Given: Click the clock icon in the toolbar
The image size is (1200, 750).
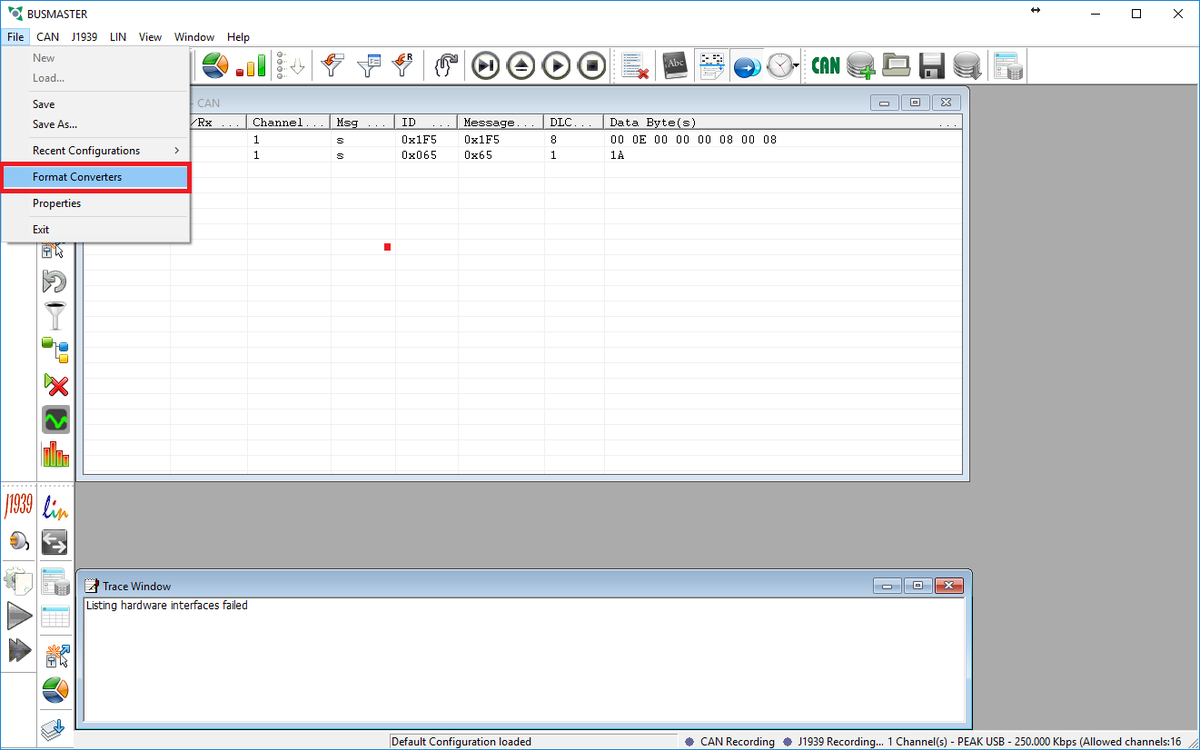Looking at the screenshot, I should pos(779,66).
